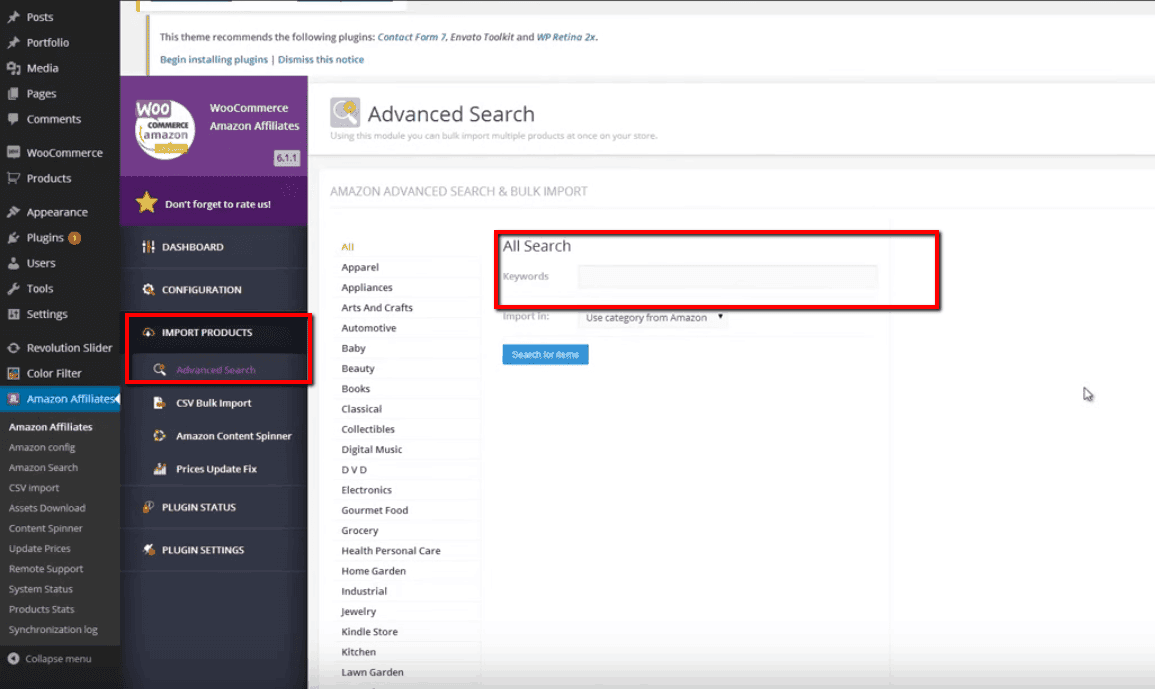This screenshot has height=689, width=1155.
Task: Select the Arts And Crafts category
Action: point(377,308)
